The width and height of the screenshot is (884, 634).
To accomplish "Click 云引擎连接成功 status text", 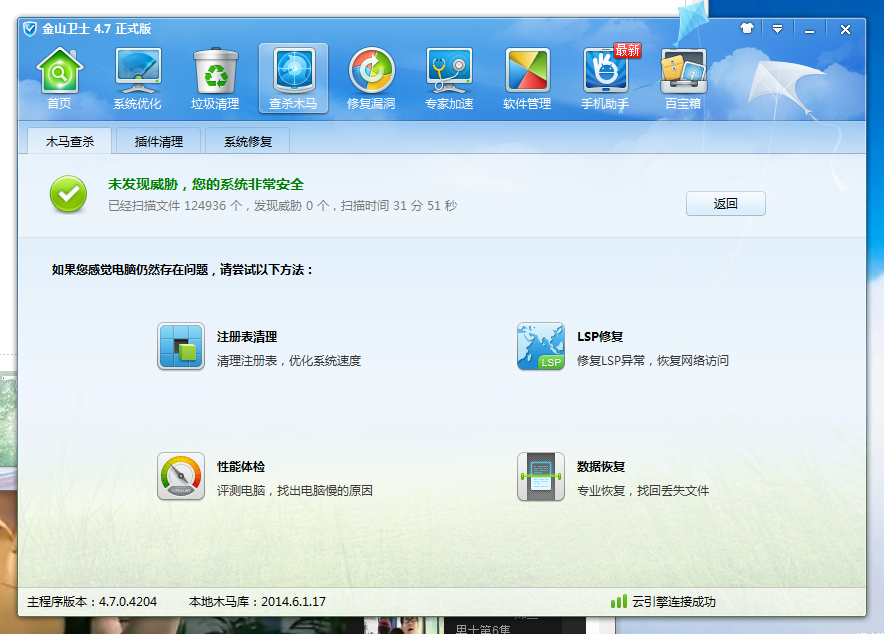I will coord(674,602).
